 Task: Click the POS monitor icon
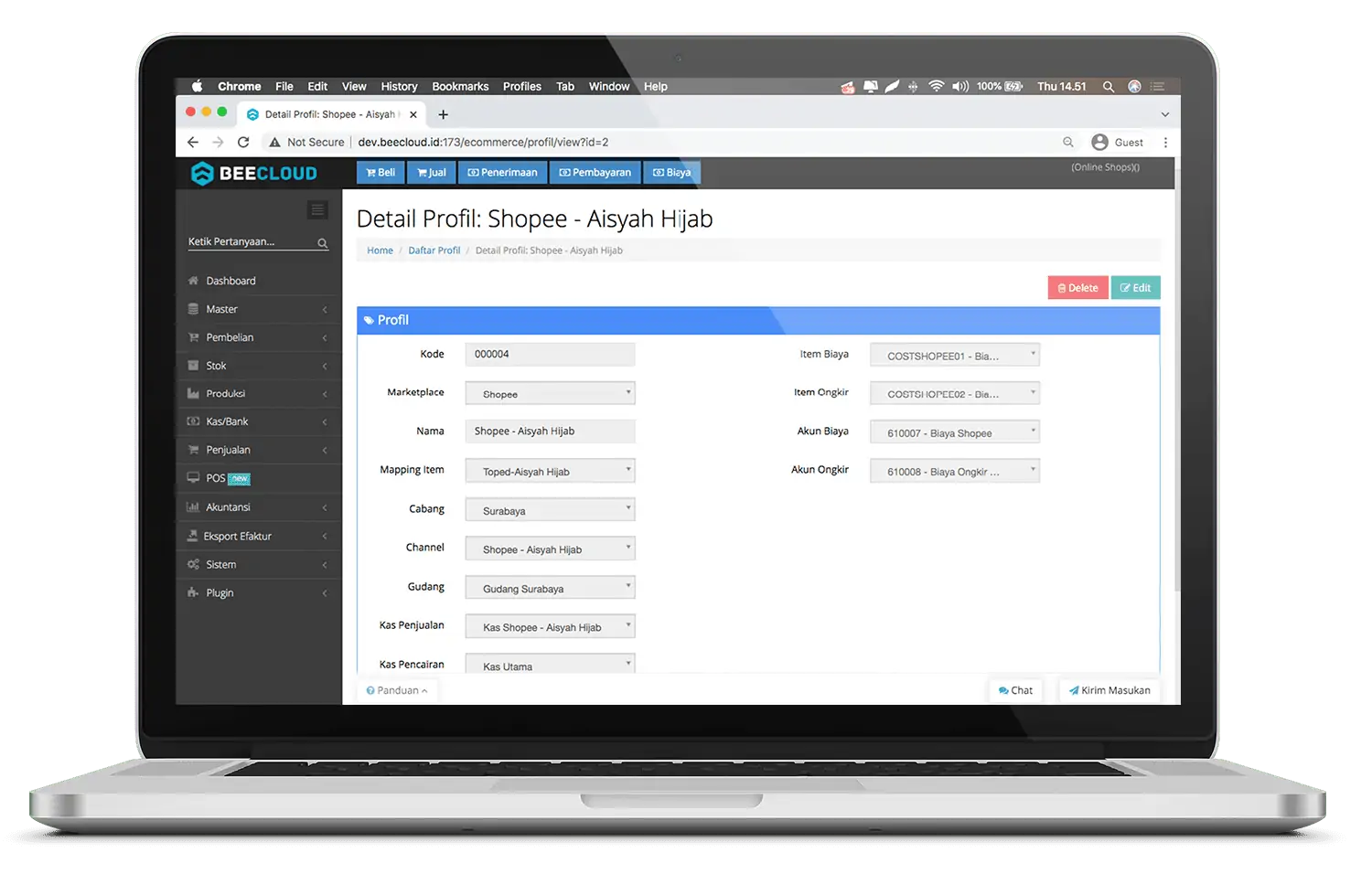pos(193,478)
